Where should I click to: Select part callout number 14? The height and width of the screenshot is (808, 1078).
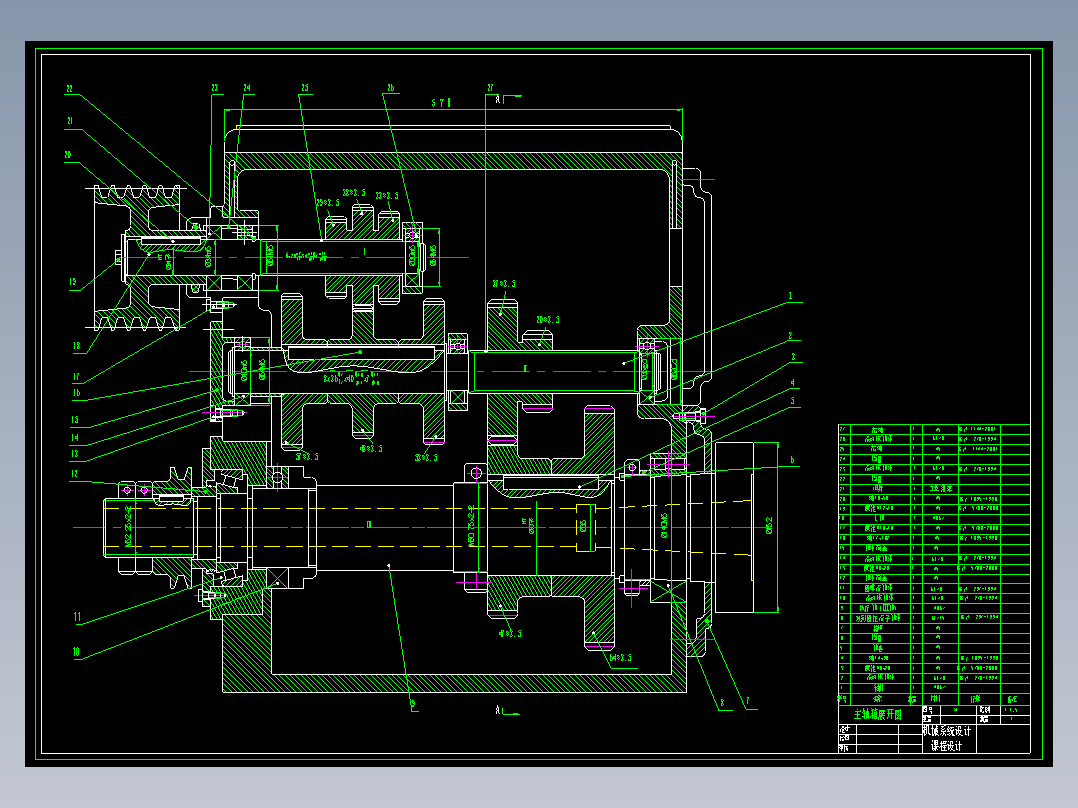[74, 437]
